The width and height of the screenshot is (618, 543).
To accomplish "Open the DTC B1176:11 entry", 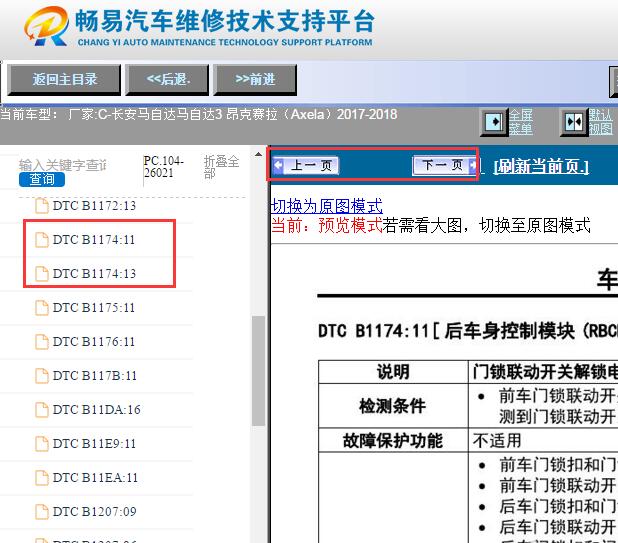I will point(94,341).
